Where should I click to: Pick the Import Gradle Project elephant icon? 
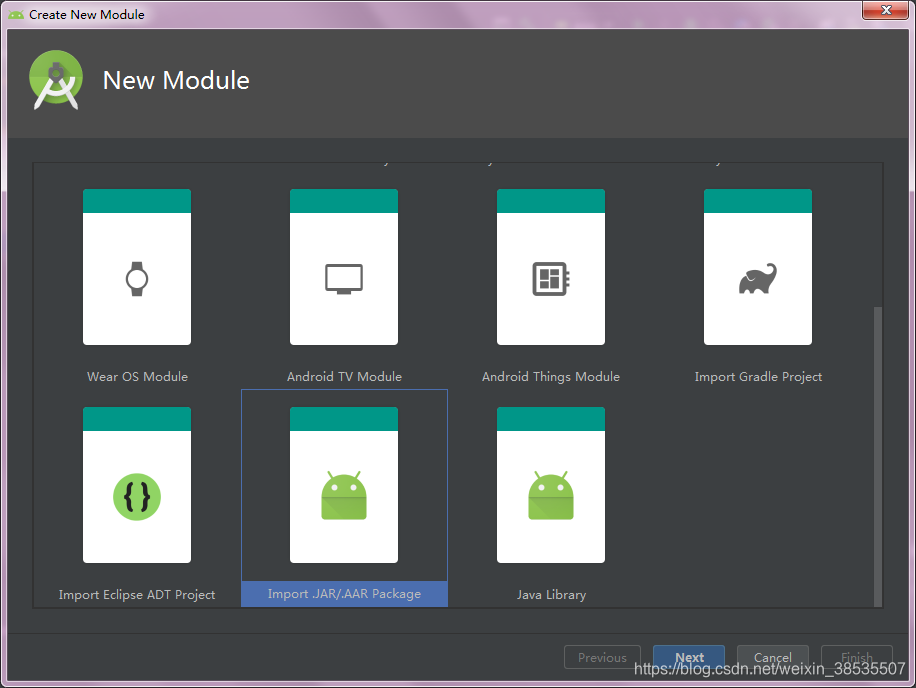pos(758,279)
